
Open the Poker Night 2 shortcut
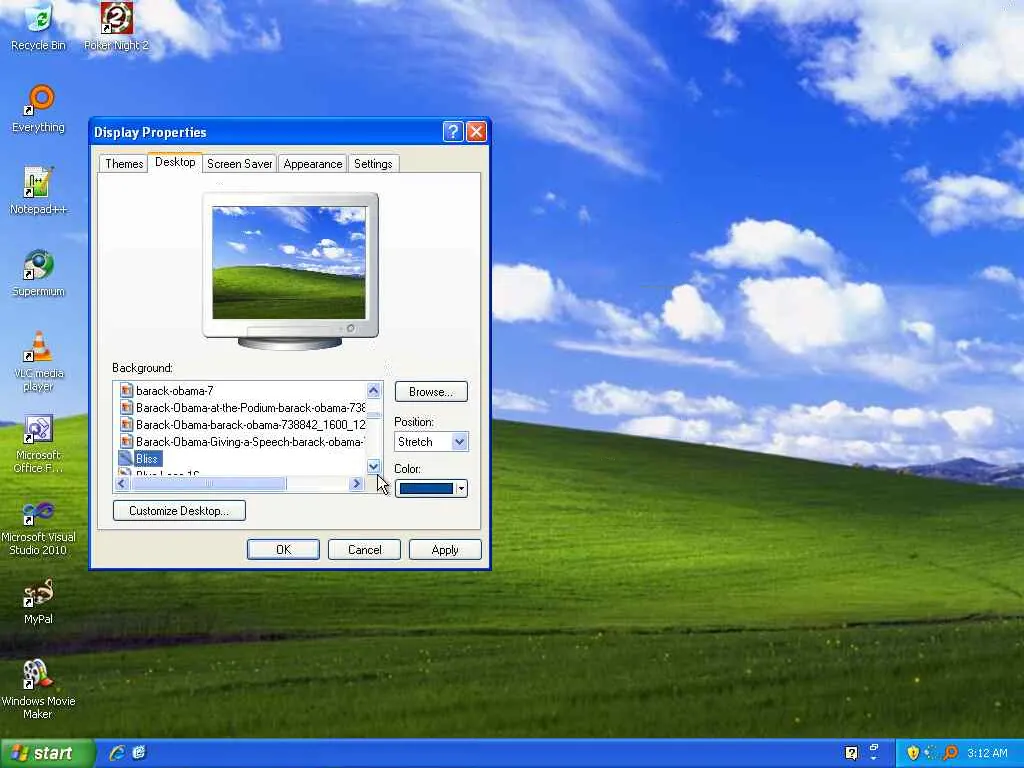(x=116, y=26)
